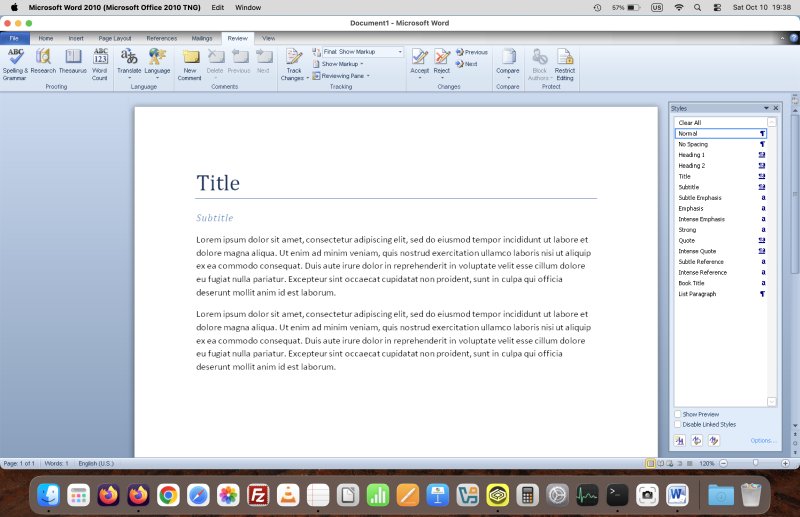Reject the tracked change

coord(442,63)
